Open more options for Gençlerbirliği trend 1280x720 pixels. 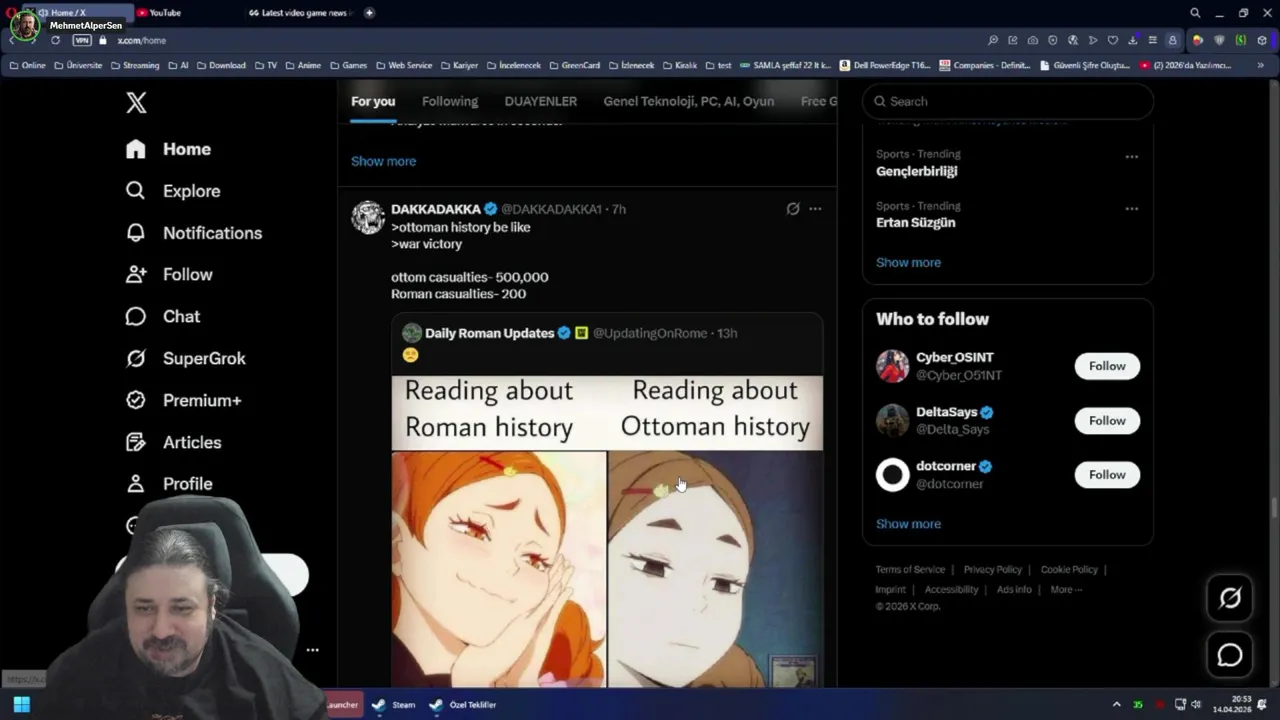[x=1132, y=157]
